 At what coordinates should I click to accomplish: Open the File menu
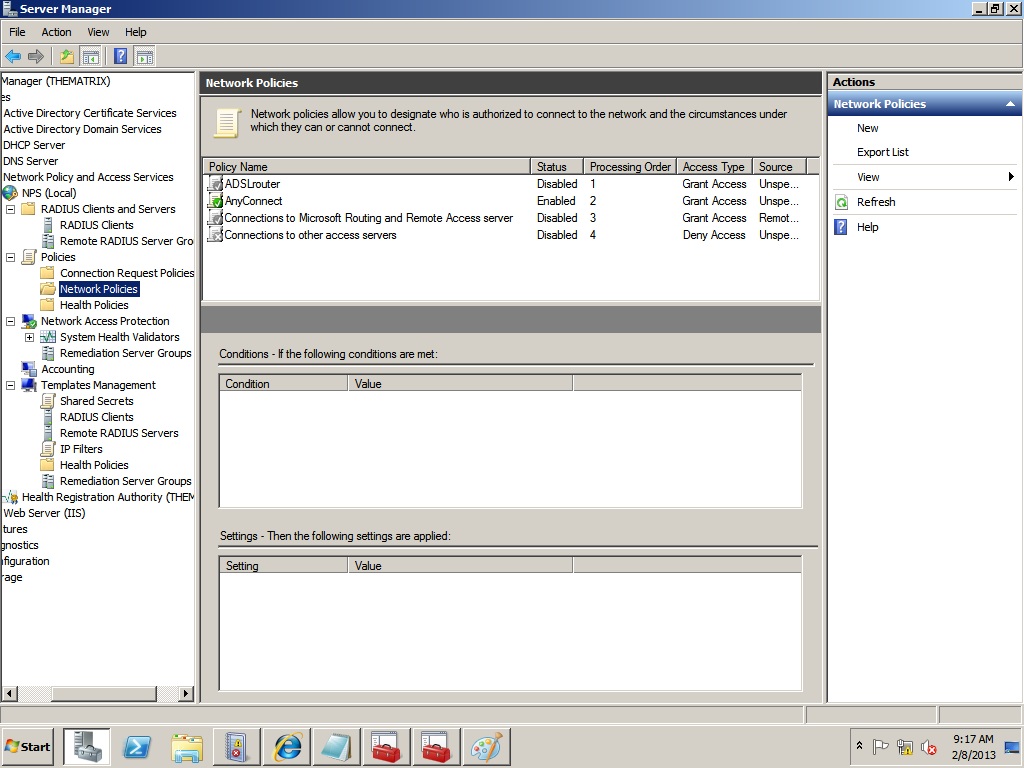(x=17, y=32)
